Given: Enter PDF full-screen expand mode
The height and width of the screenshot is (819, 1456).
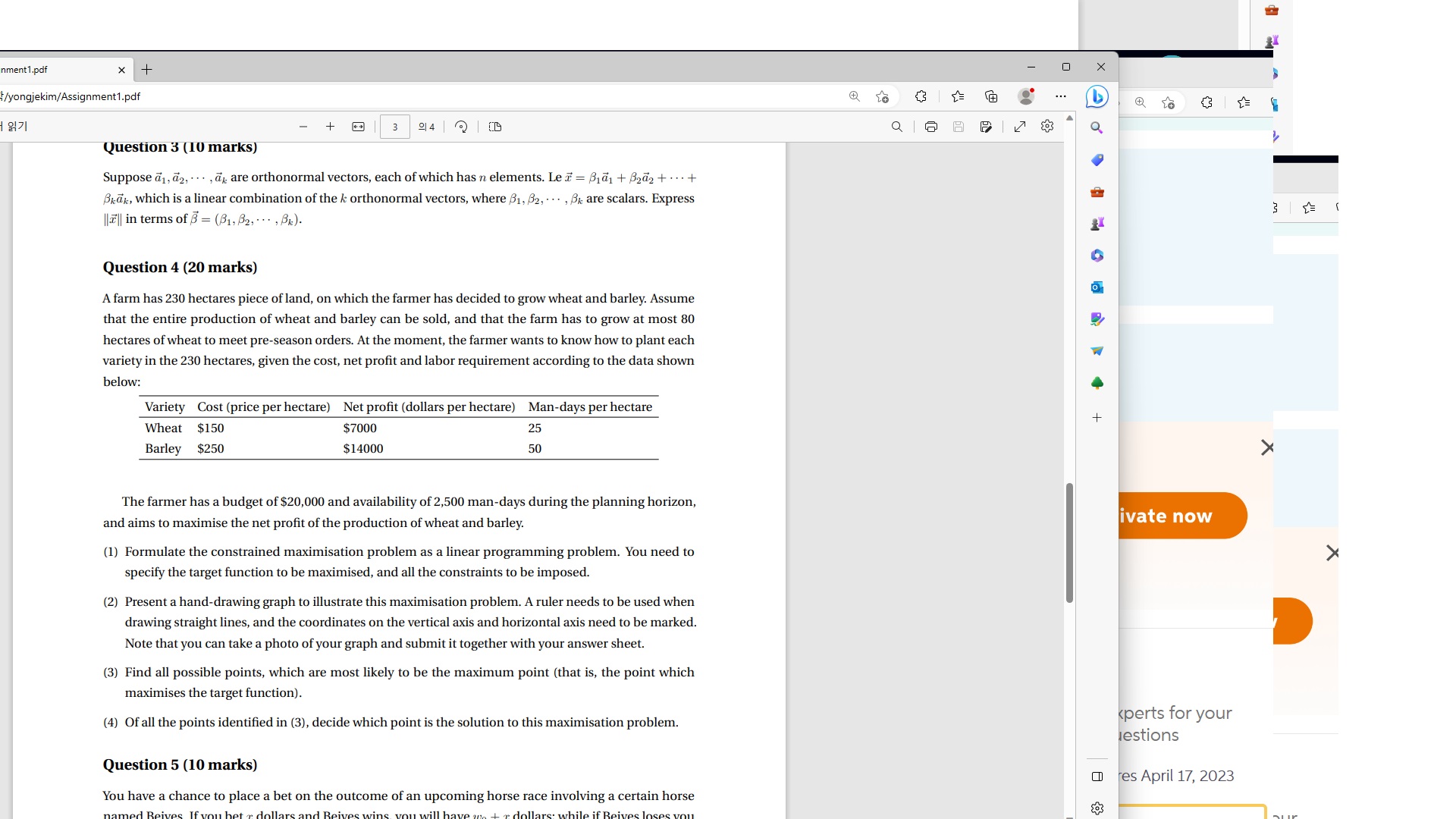Looking at the screenshot, I should pos(1020,127).
